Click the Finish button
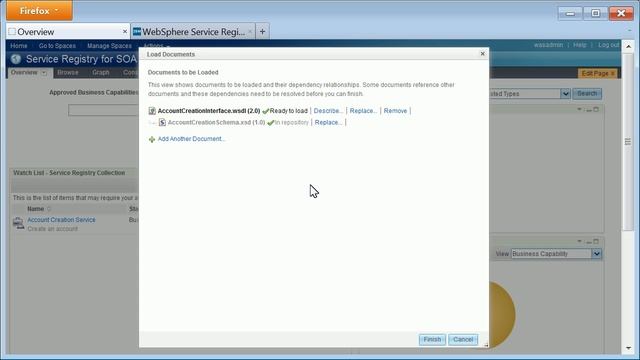640x360 pixels. coord(432,340)
